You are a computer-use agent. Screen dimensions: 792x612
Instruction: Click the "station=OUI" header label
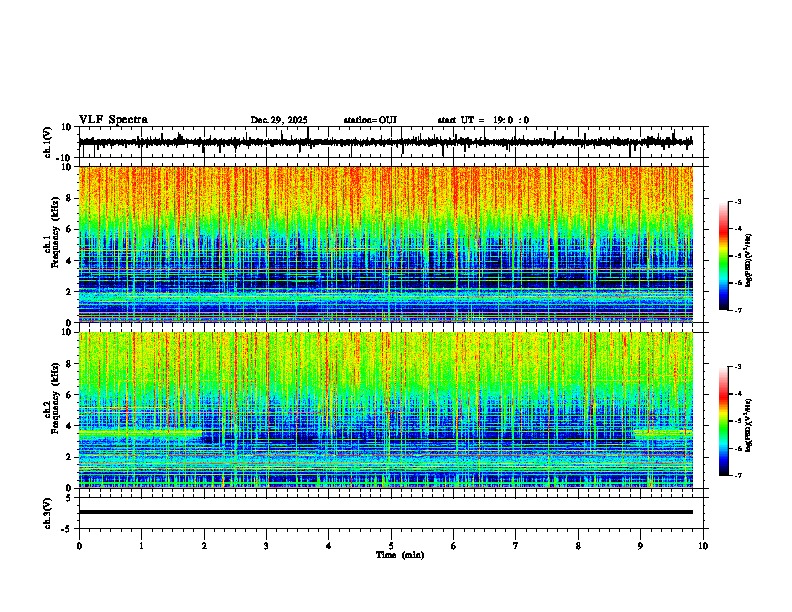pos(370,120)
